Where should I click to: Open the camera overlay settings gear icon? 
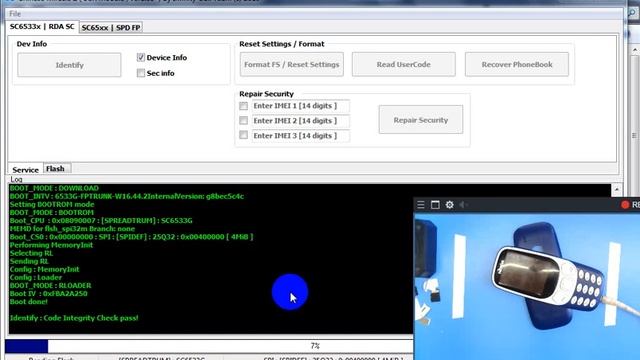point(449,204)
